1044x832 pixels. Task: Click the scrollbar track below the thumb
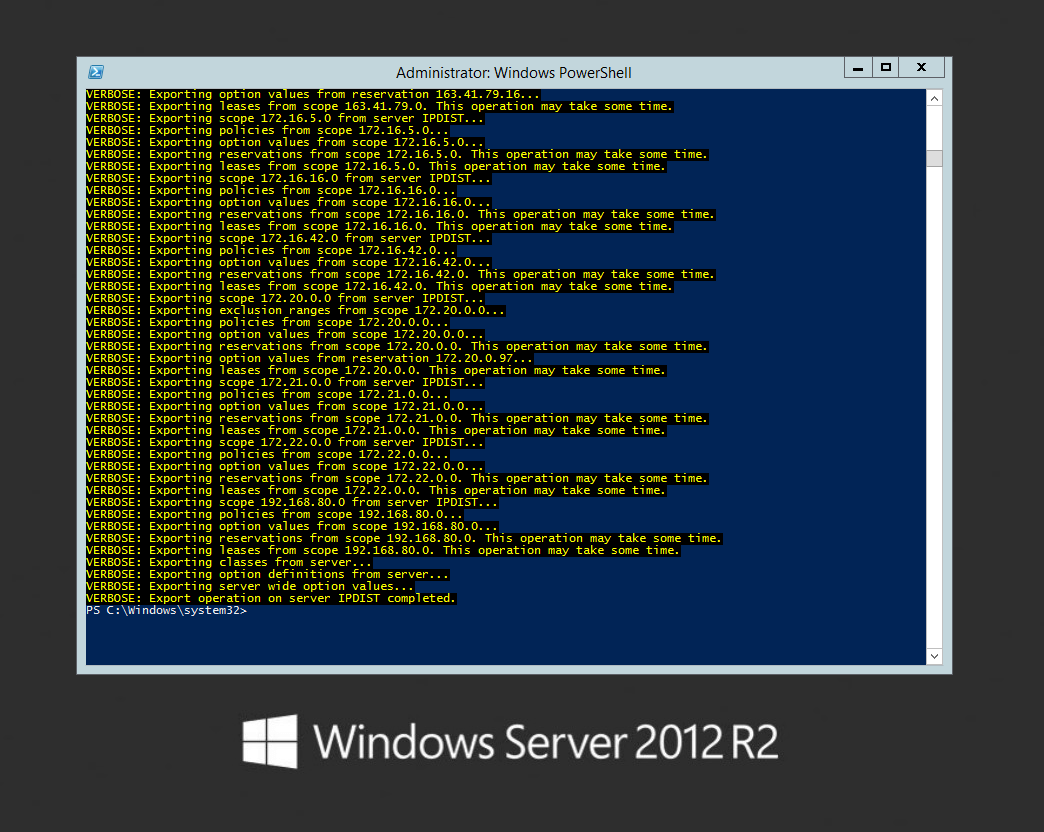click(x=934, y=400)
